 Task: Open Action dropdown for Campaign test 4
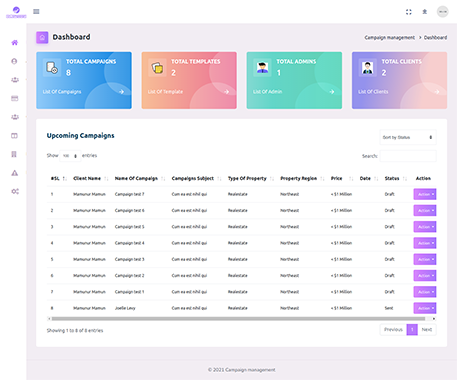[425, 243]
